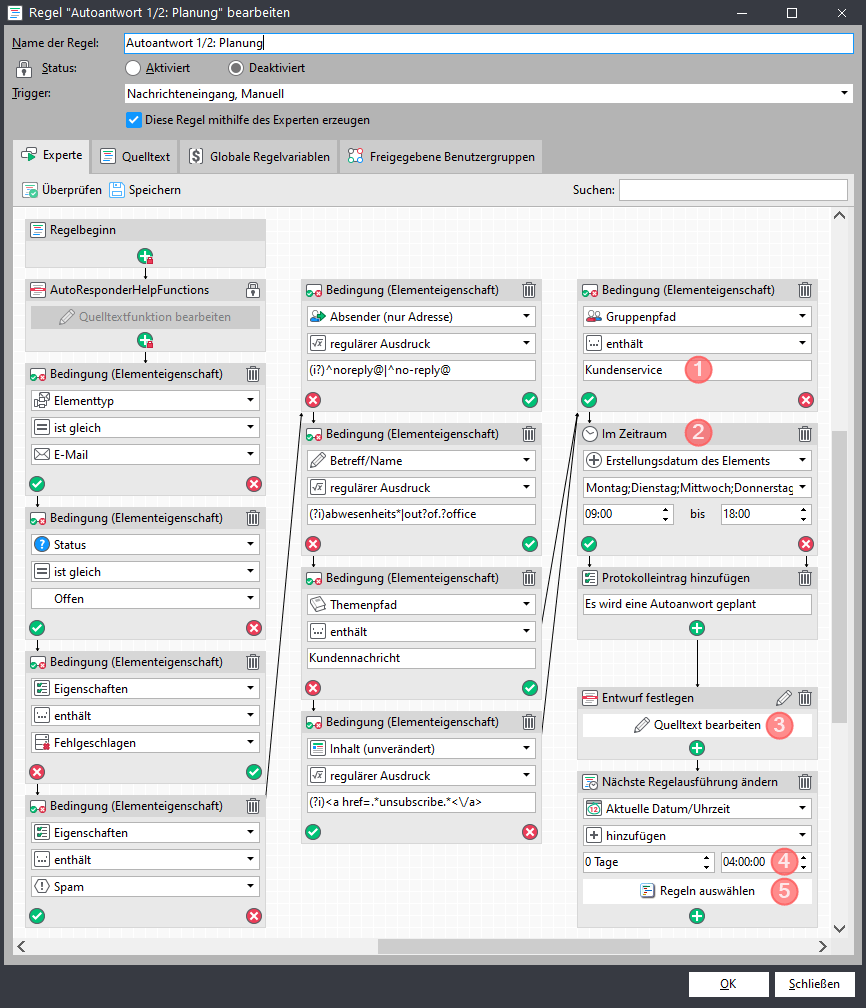Add a step below Quelltext bearbeiten
Image resolution: width=866 pixels, height=1008 pixels.
(x=697, y=748)
